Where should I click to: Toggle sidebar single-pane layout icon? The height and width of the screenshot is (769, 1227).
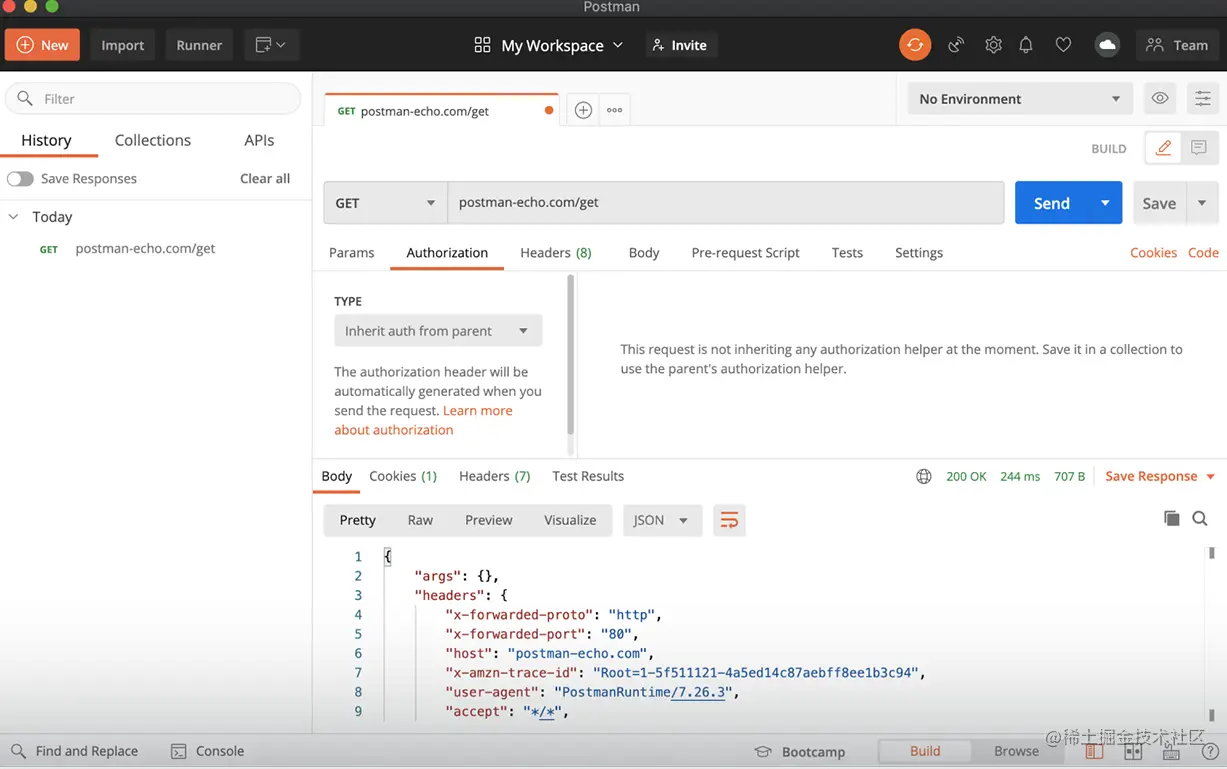click(1093, 751)
